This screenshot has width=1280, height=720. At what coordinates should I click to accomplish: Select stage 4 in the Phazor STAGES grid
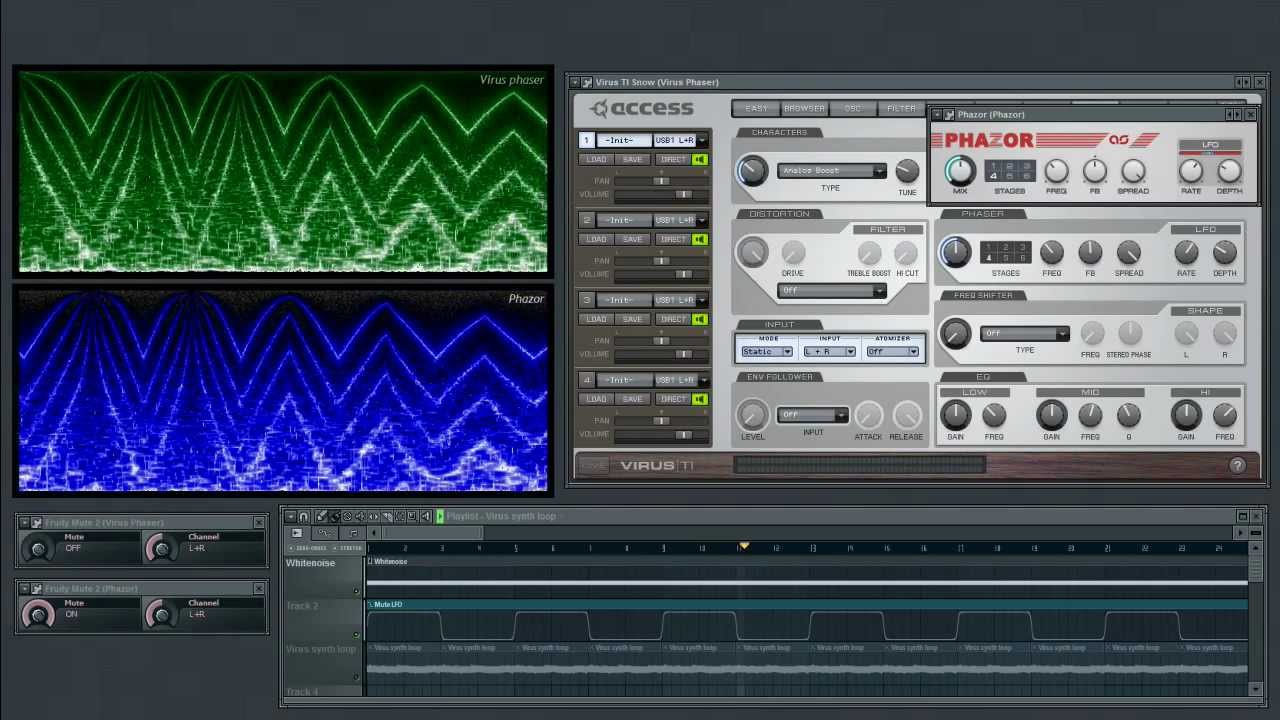click(993, 177)
